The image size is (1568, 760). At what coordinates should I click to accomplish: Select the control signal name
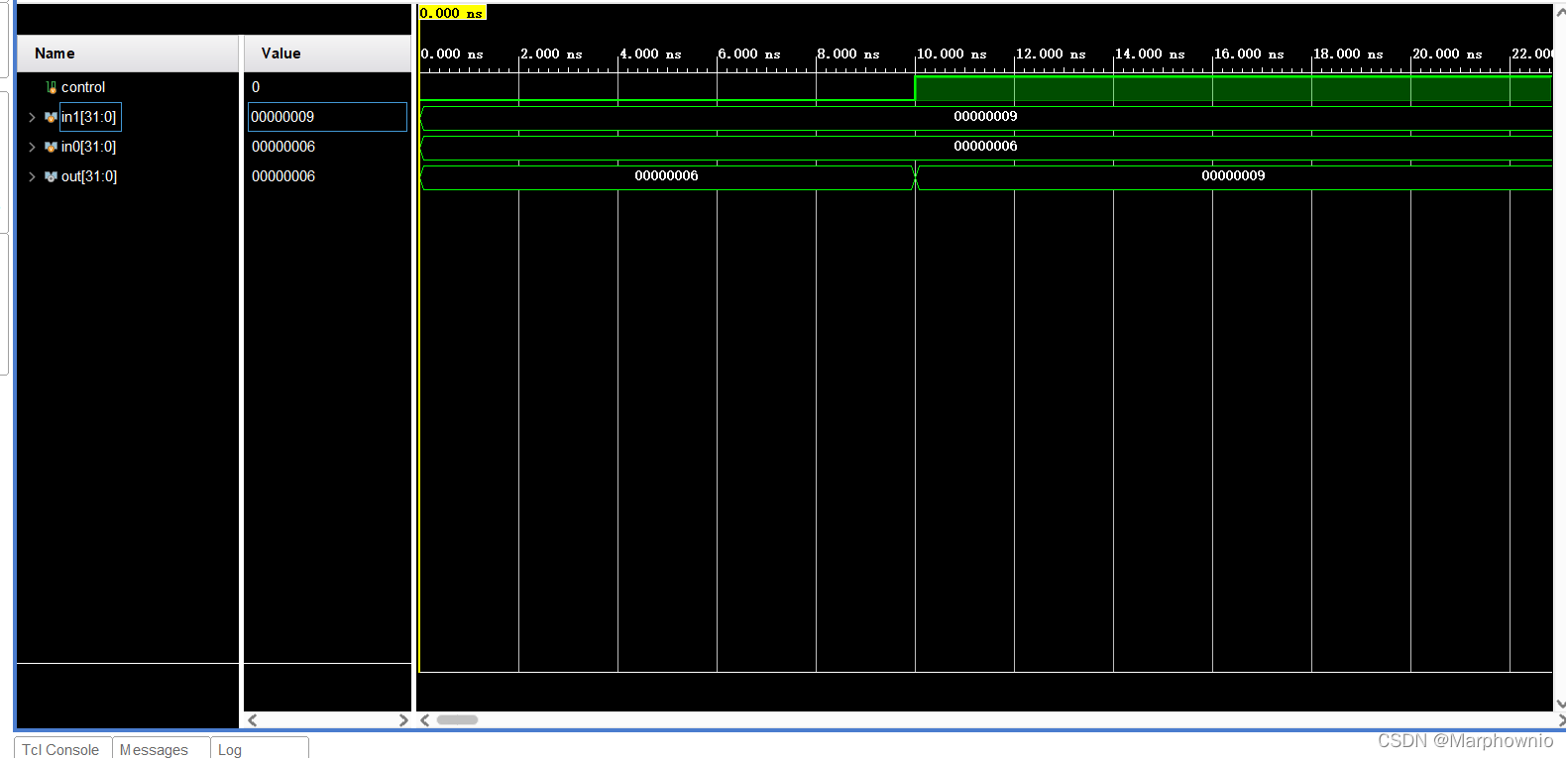click(x=83, y=87)
